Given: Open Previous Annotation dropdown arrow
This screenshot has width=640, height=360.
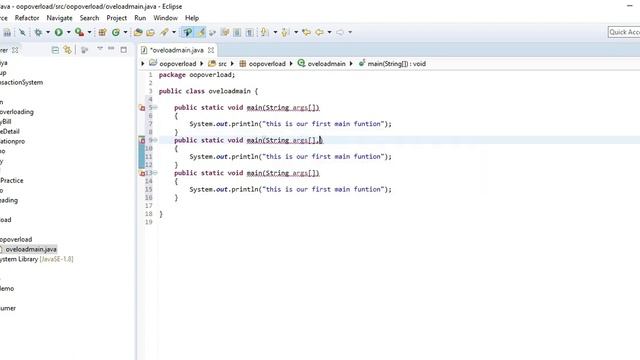Looking at the screenshot, I should coord(296,32).
